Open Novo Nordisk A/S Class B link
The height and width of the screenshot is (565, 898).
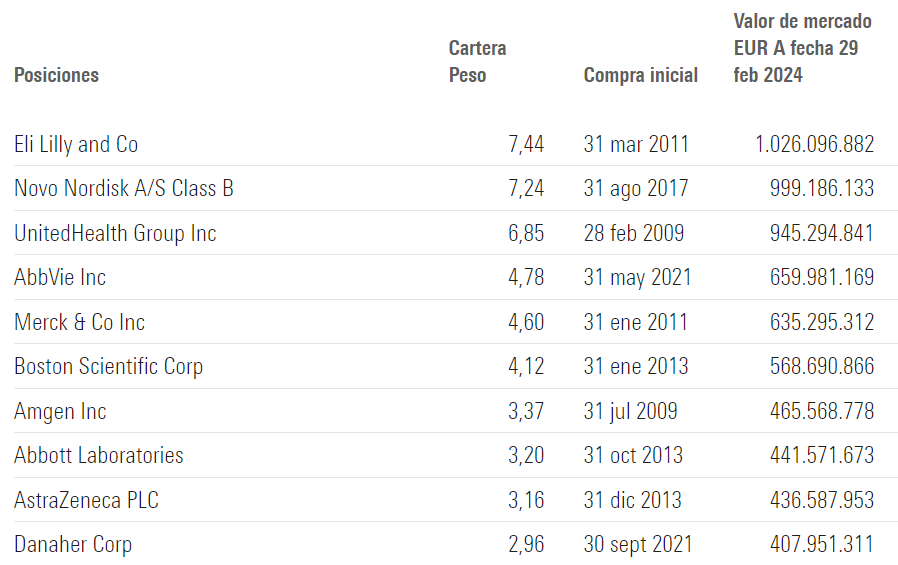[x=124, y=188]
